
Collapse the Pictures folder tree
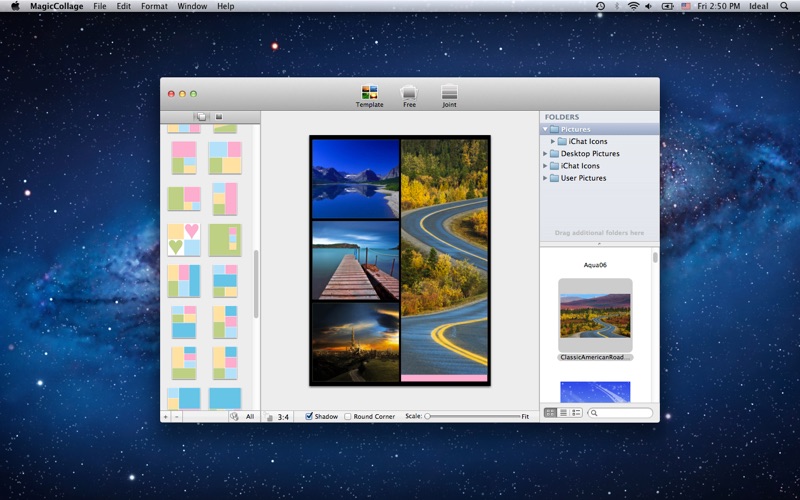(546, 129)
